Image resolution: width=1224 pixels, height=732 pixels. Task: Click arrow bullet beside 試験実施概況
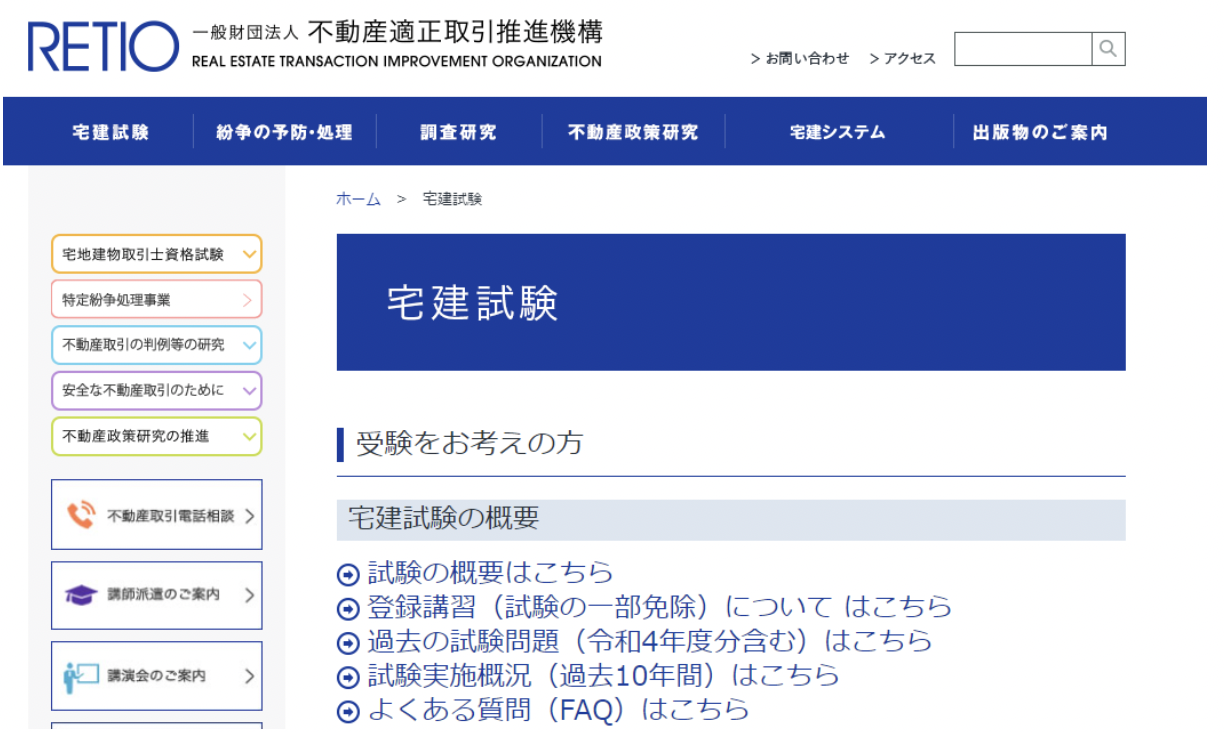coord(348,677)
